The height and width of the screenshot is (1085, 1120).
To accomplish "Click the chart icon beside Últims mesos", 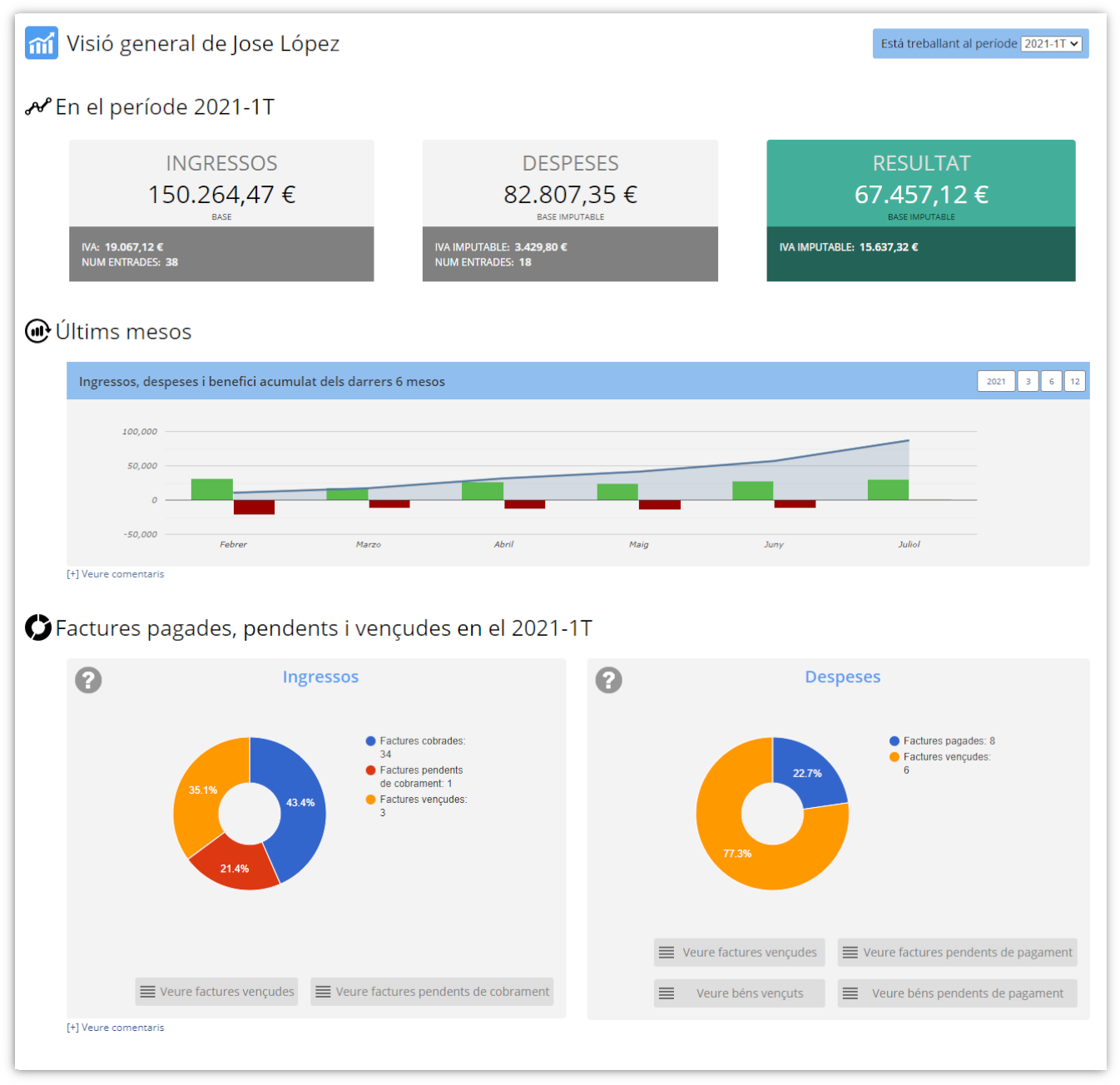I will click(38, 331).
